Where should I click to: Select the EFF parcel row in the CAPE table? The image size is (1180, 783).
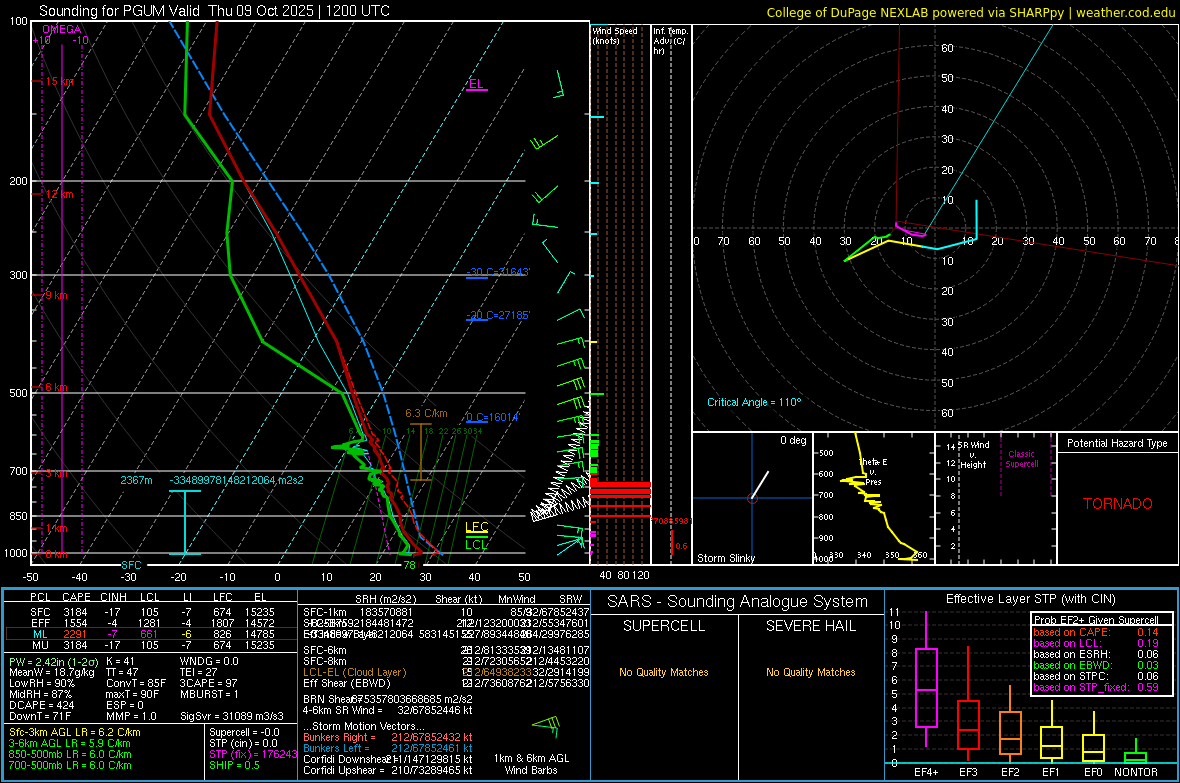click(x=152, y=623)
